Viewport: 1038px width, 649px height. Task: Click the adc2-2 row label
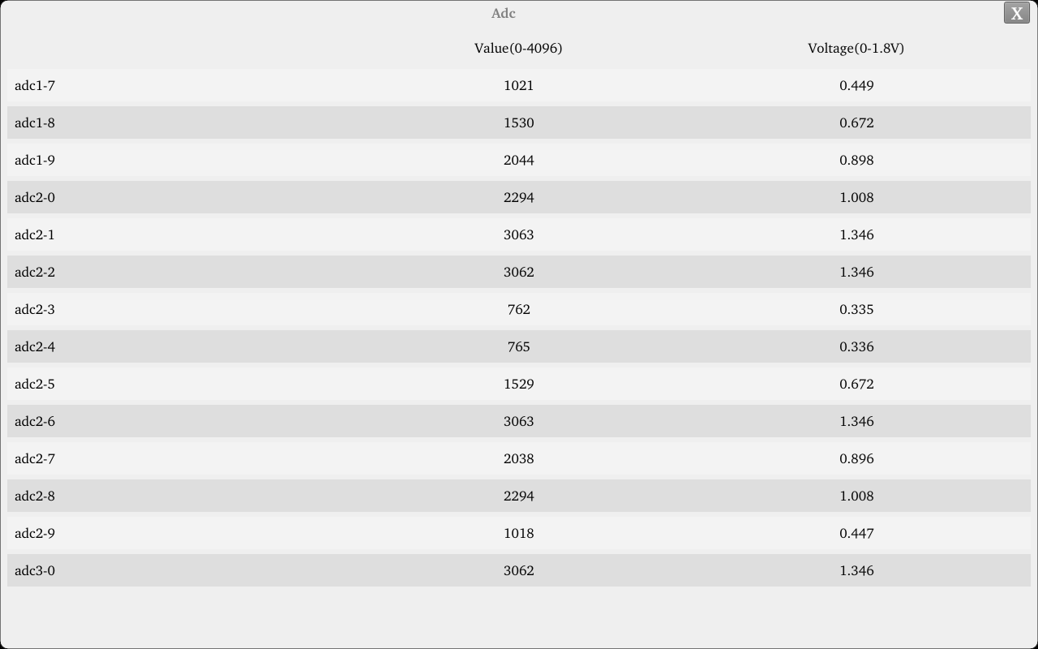tap(35, 272)
